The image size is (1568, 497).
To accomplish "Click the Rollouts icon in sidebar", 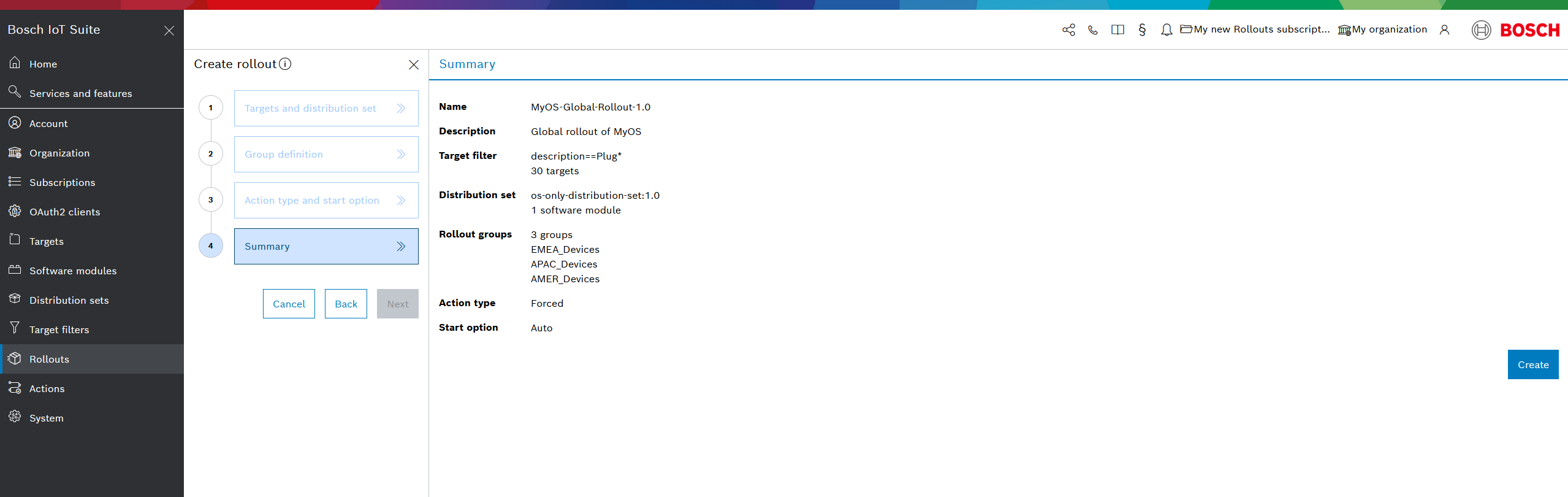I will 15,358.
